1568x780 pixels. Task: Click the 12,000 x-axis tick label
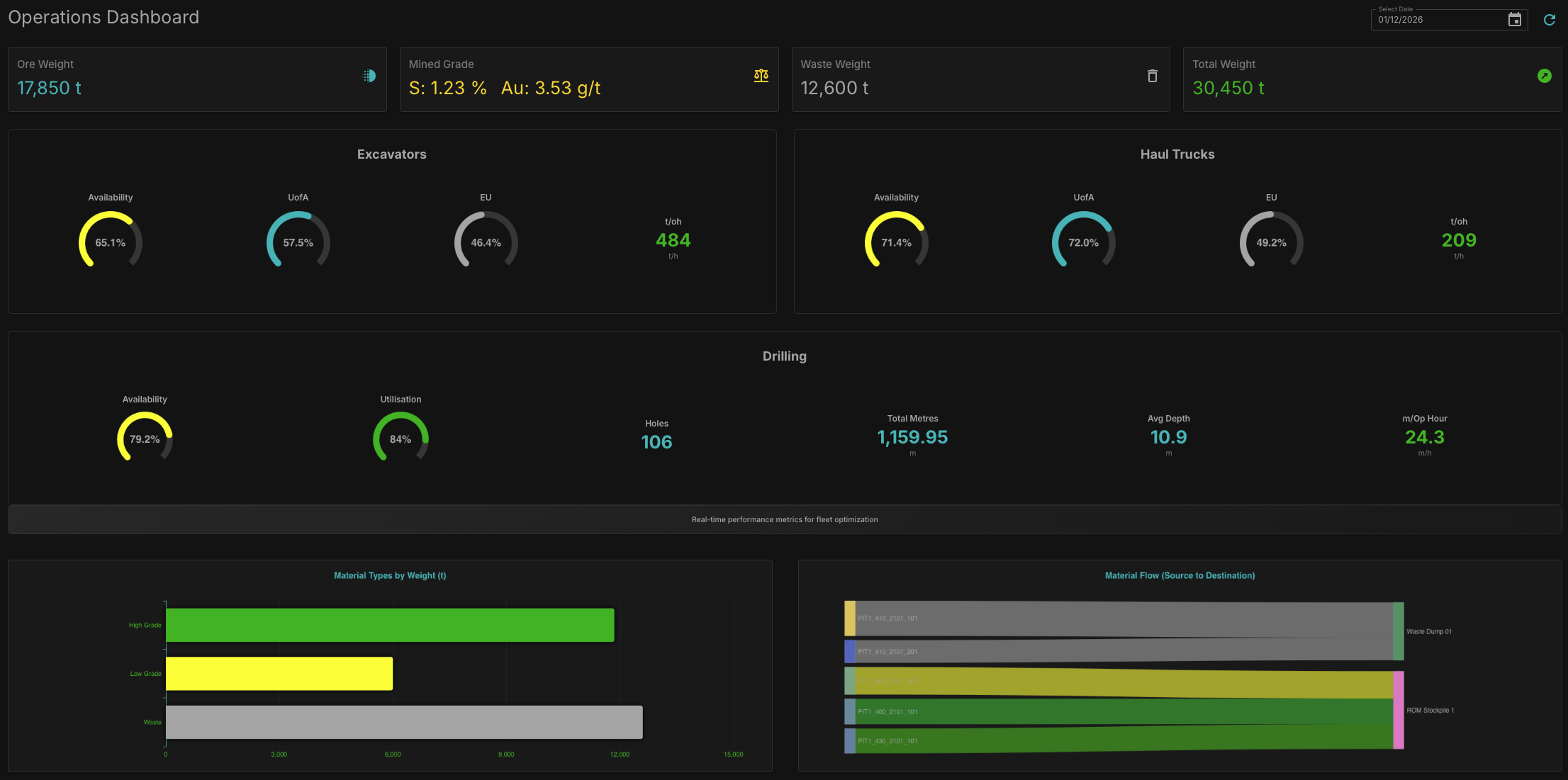tap(620, 754)
